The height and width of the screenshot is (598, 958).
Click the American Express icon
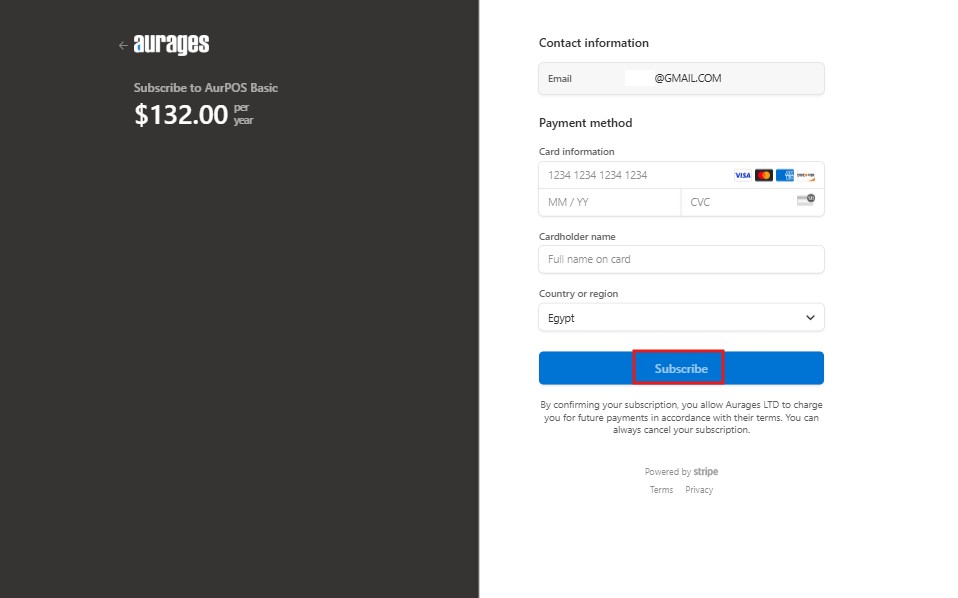784,175
